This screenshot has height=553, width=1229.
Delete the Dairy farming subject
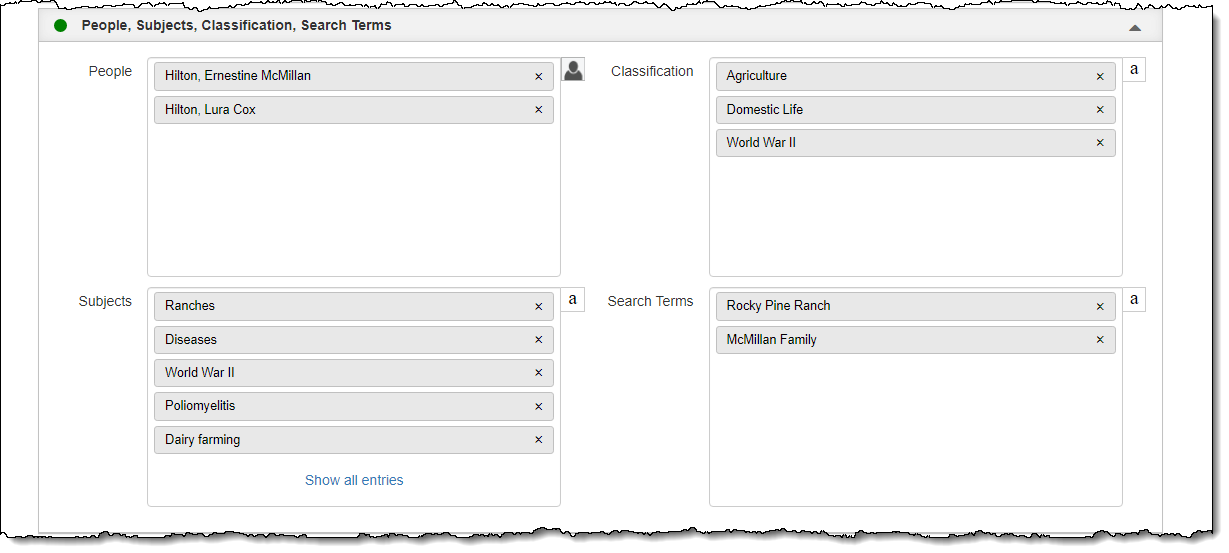coord(538,440)
